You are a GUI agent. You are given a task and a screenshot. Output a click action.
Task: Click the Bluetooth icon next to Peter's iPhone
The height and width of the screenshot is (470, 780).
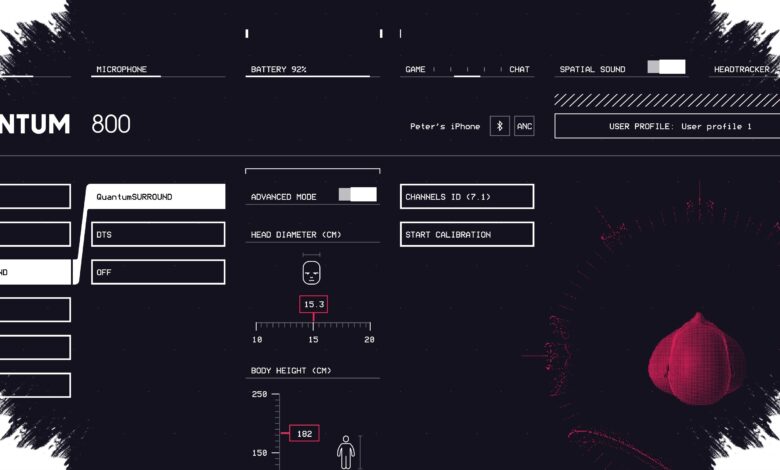click(x=499, y=126)
